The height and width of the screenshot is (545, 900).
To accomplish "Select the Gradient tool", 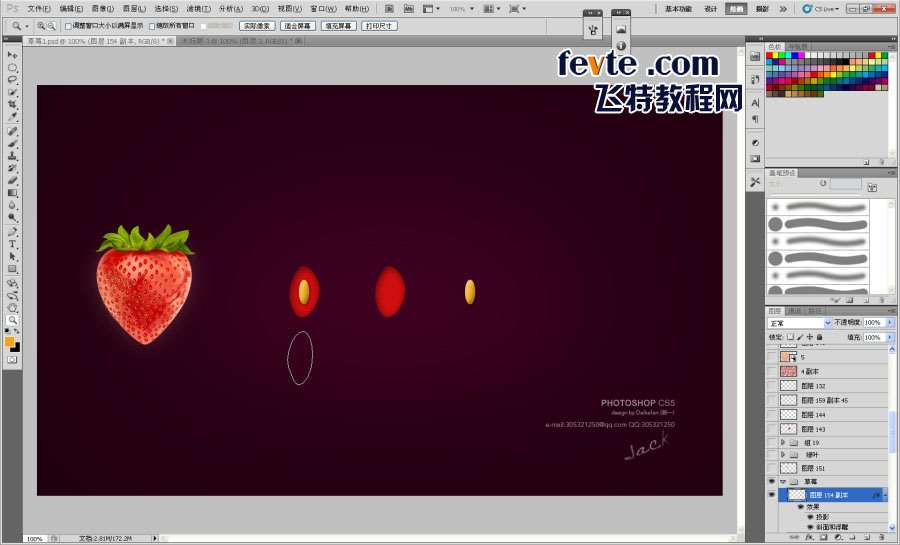I will [12, 193].
